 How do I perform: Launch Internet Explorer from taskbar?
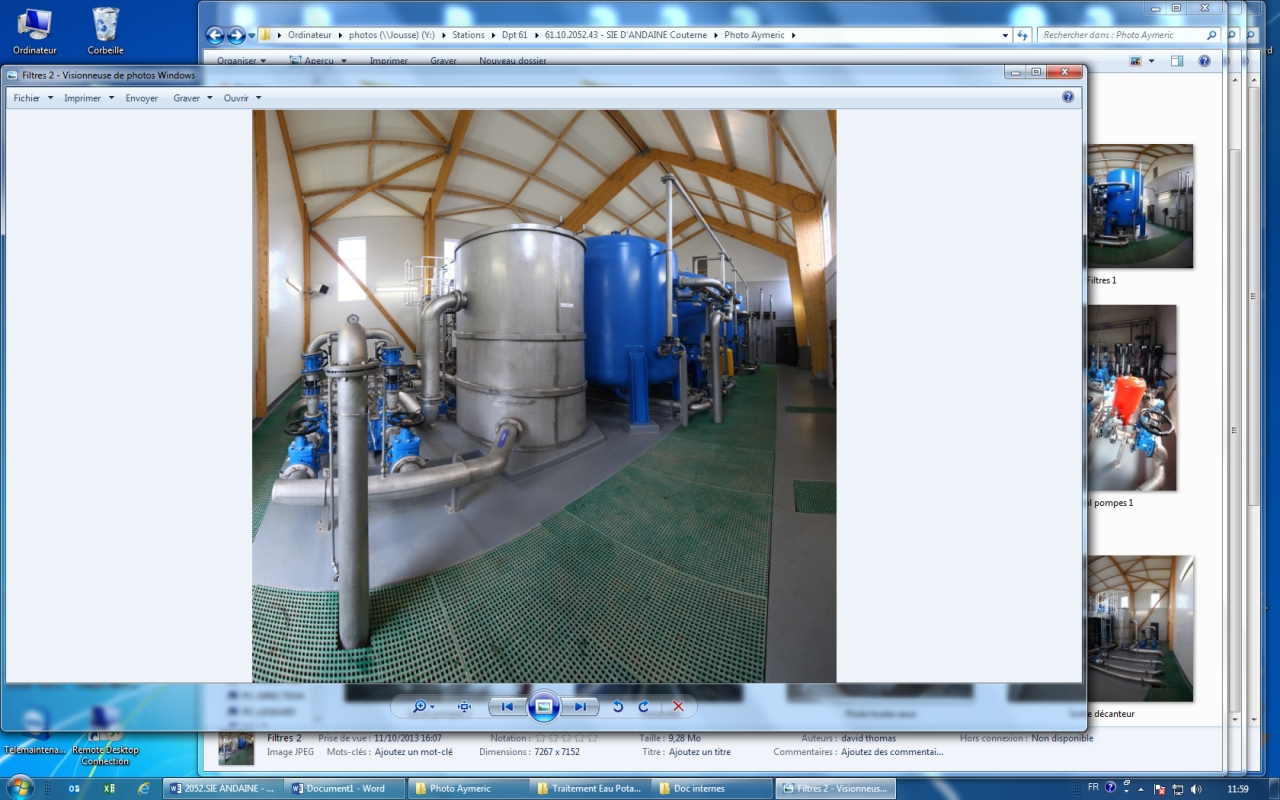[x=144, y=788]
